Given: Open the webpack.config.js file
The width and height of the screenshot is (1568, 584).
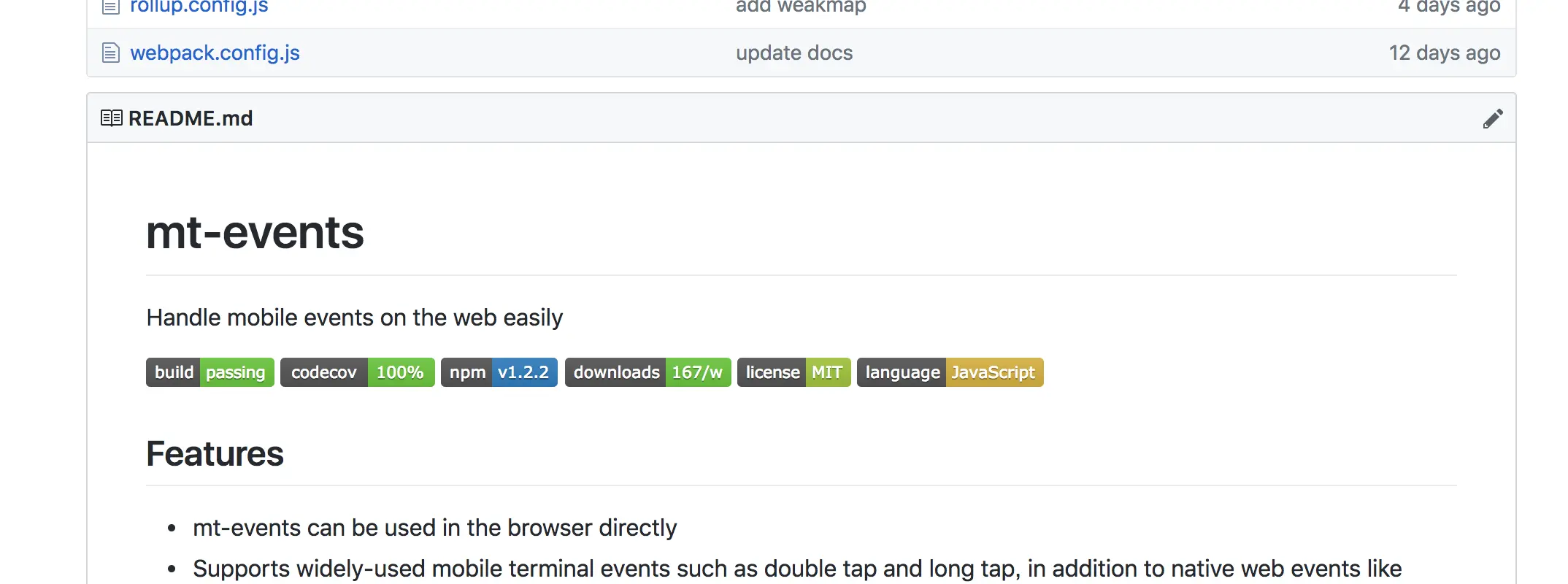Looking at the screenshot, I should pos(215,52).
